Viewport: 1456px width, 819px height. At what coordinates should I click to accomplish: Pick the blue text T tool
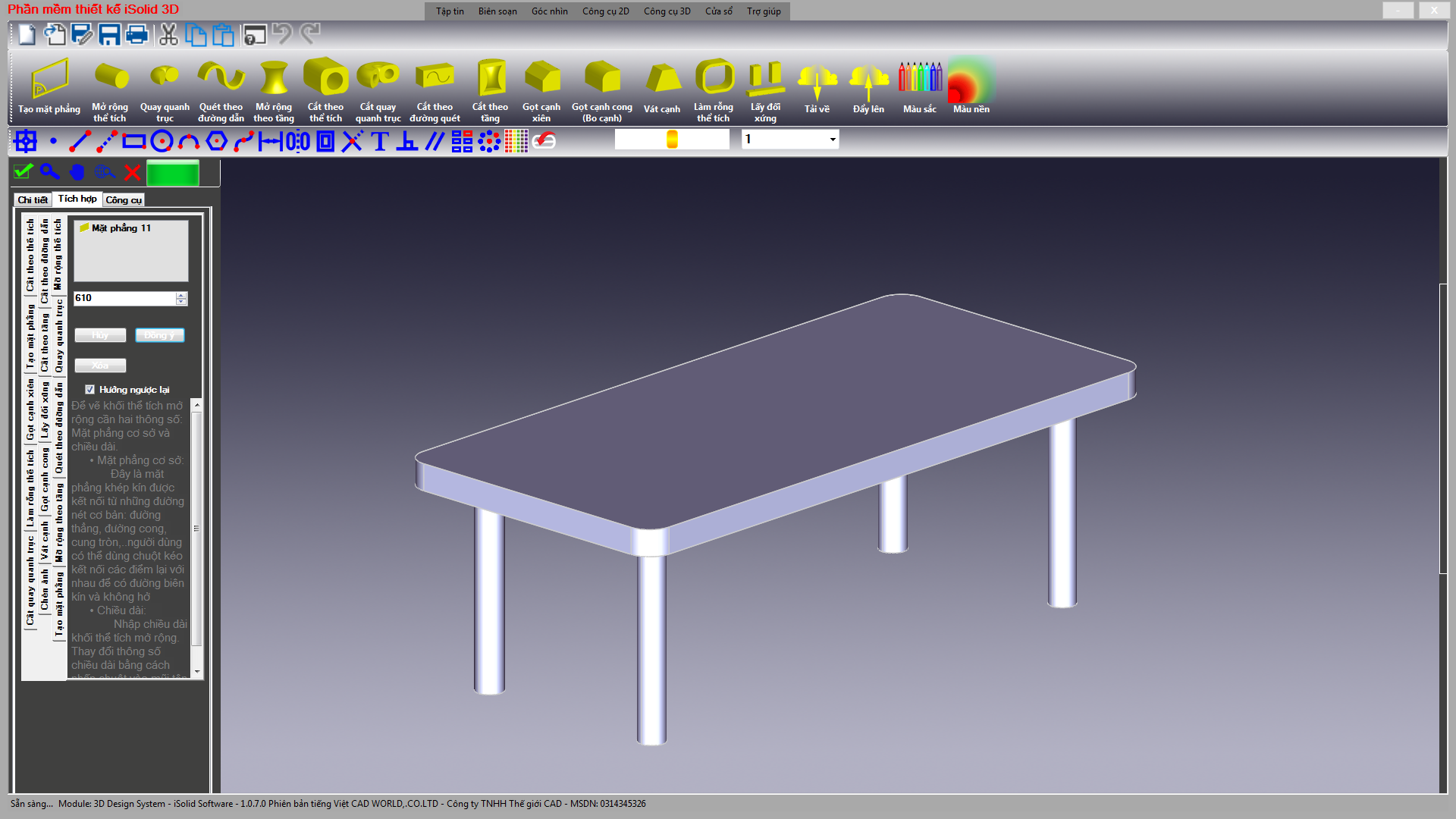(x=380, y=141)
